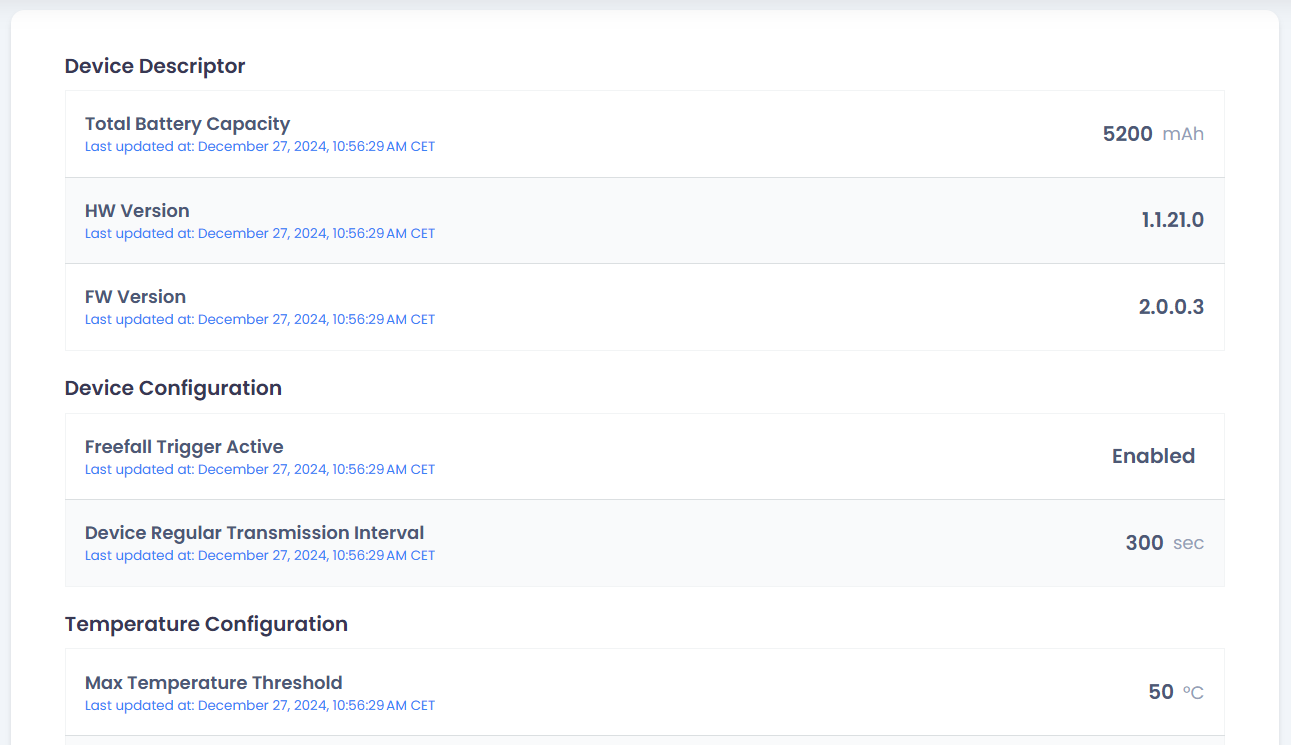Click the Enabled status for Freefall Trigger
The height and width of the screenshot is (745, 1291).
1153,456
